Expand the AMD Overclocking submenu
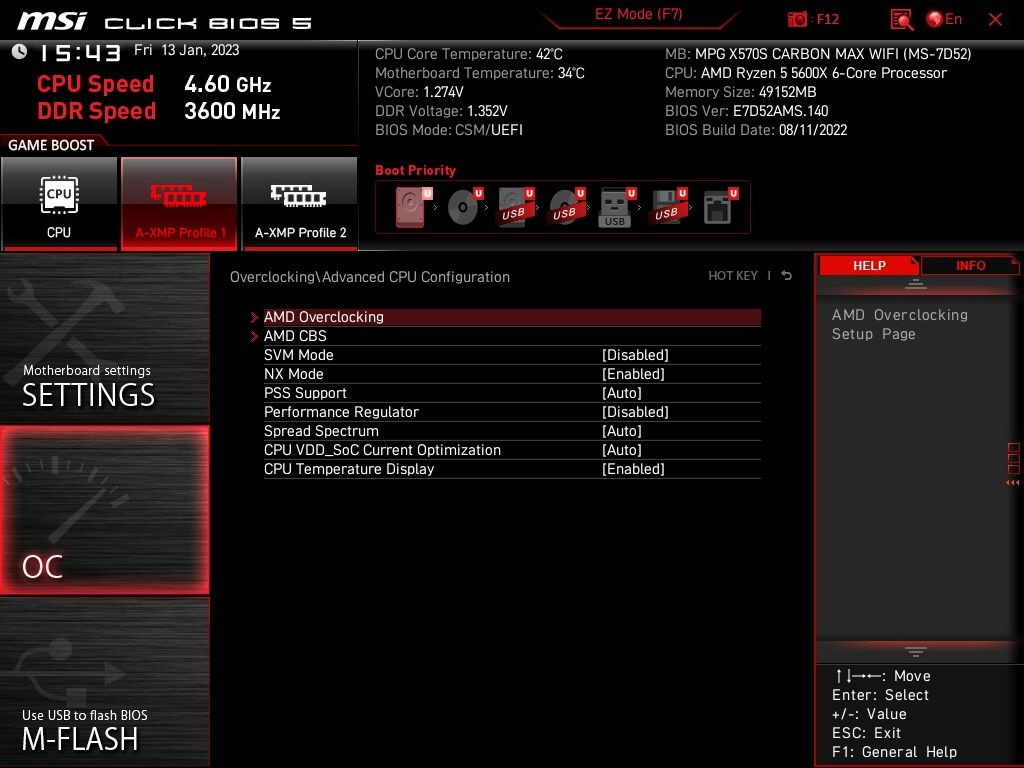 click(512, 317)
